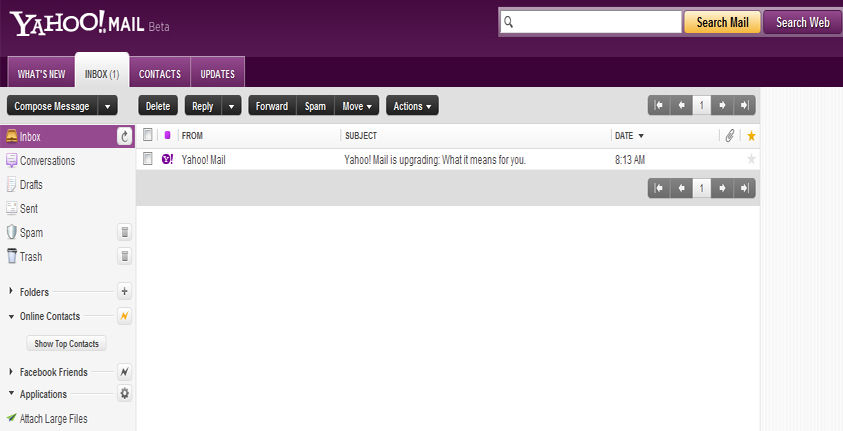Click the Attach Large Files paper plane icon

pos(11,418)
